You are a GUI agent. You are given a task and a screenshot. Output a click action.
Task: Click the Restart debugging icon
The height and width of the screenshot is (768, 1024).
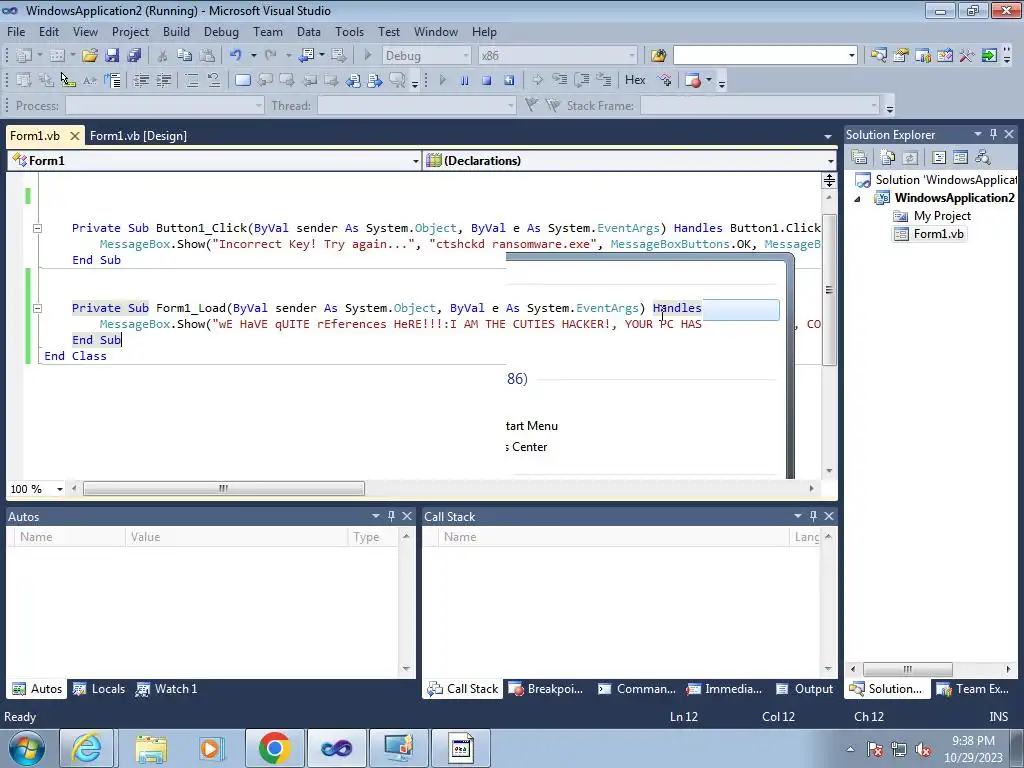click(509, 80)
